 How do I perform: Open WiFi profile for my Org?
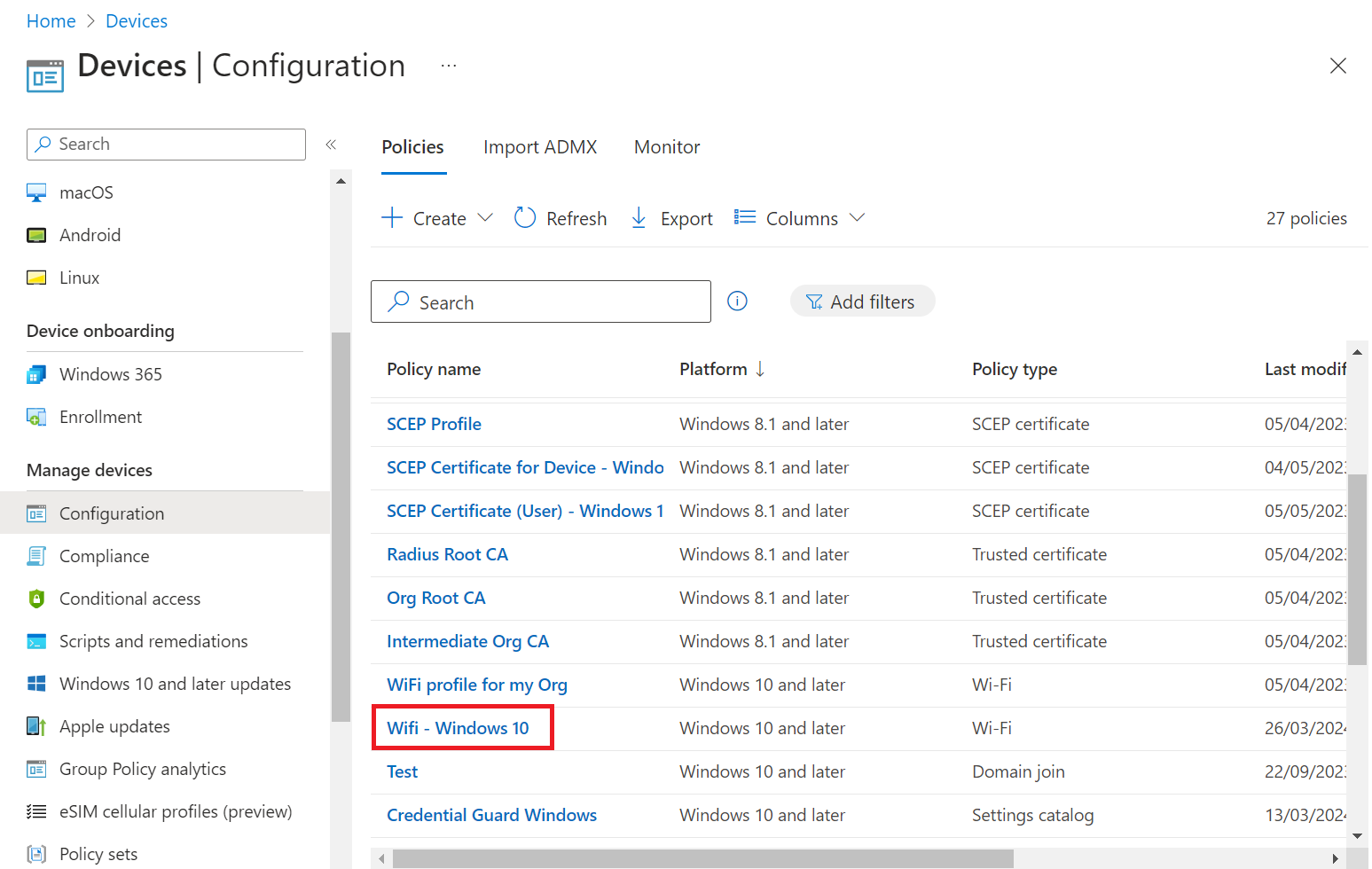477,685
